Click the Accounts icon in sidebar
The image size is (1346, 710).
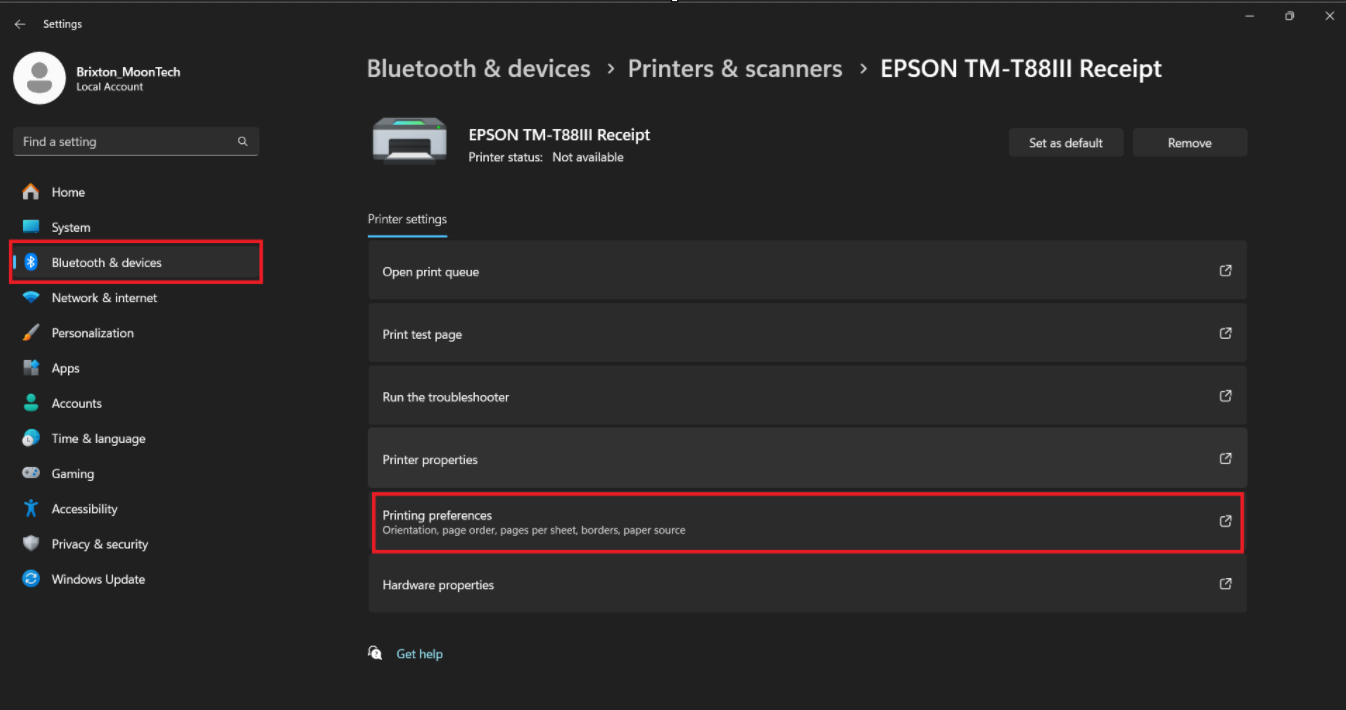29,403
